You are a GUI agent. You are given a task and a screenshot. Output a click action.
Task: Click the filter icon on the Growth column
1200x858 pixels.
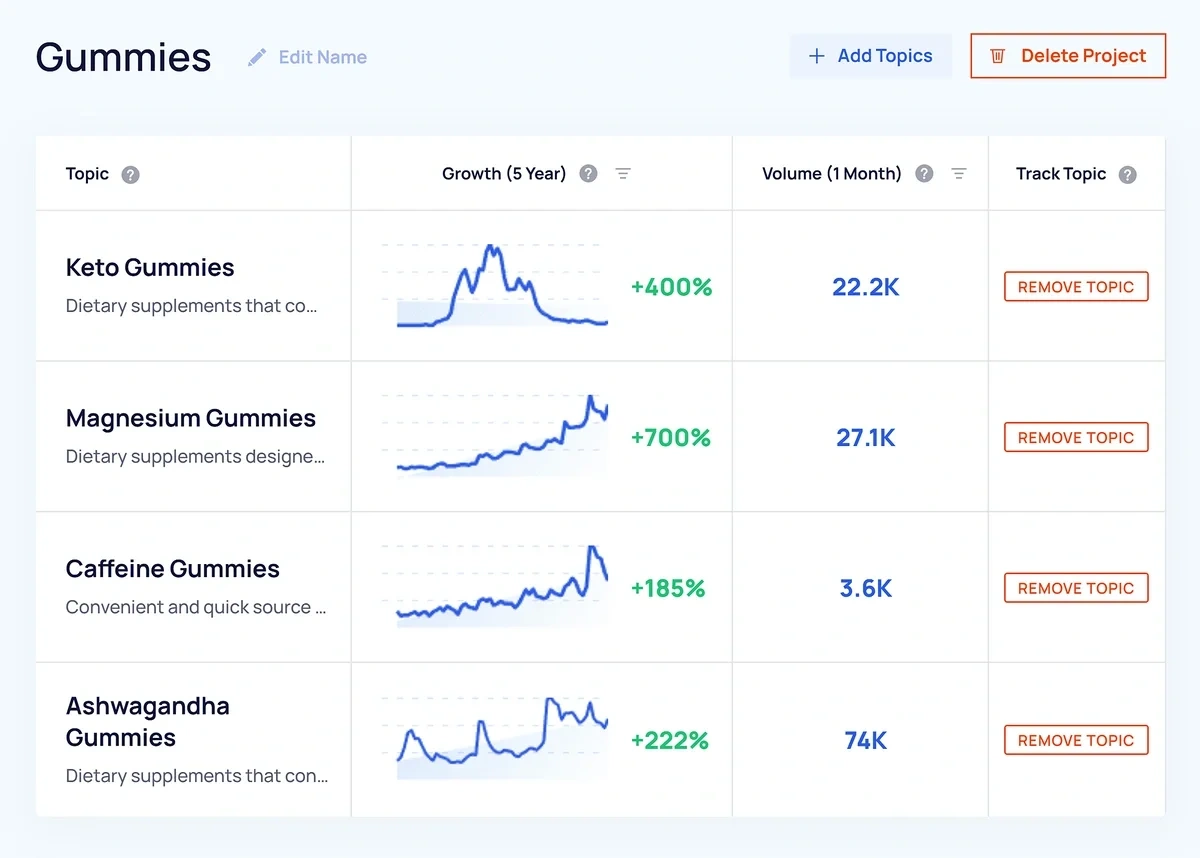pyautogui.click(x=623, y=173)
